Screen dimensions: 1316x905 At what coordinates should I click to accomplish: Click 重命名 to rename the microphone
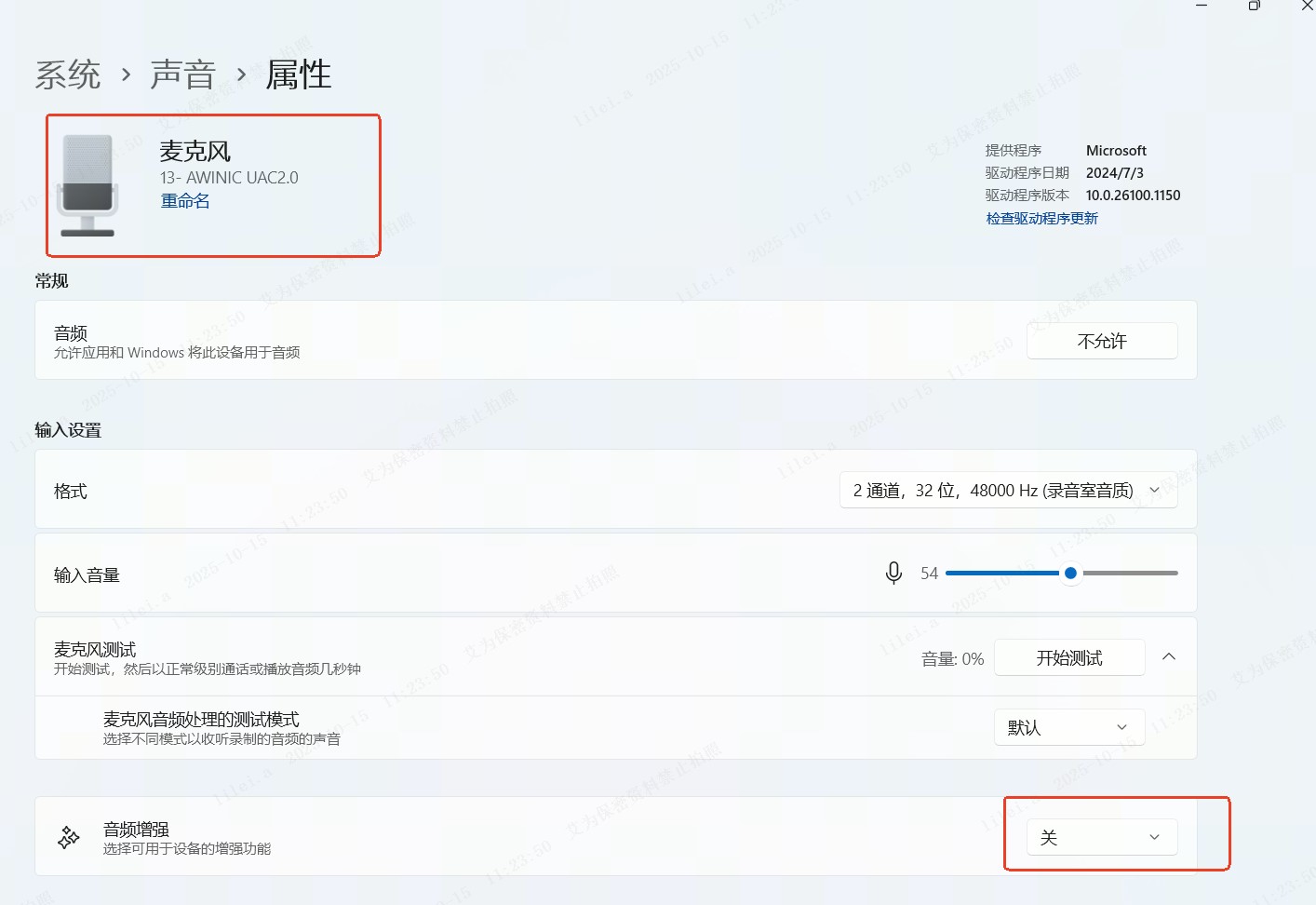pyautogui.click(x=185, y=201)
